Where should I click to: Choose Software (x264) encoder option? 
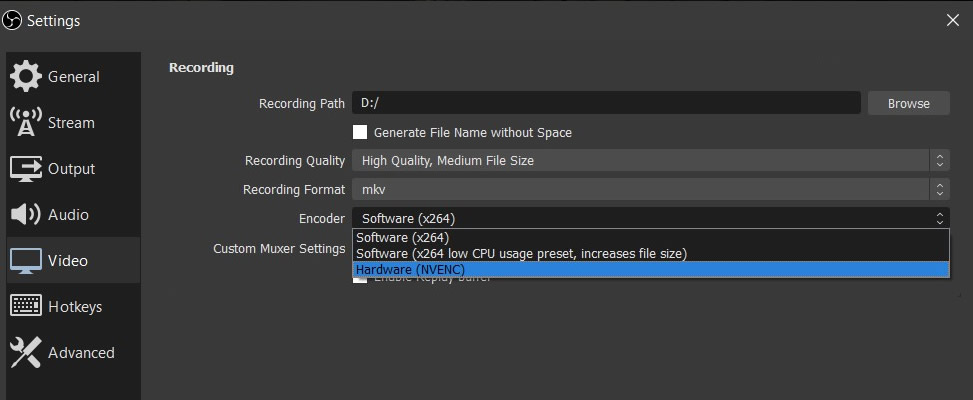pos(650,238)
